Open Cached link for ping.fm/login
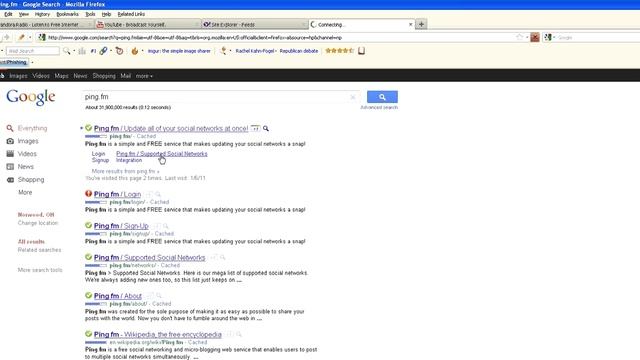 pos(159,202)
